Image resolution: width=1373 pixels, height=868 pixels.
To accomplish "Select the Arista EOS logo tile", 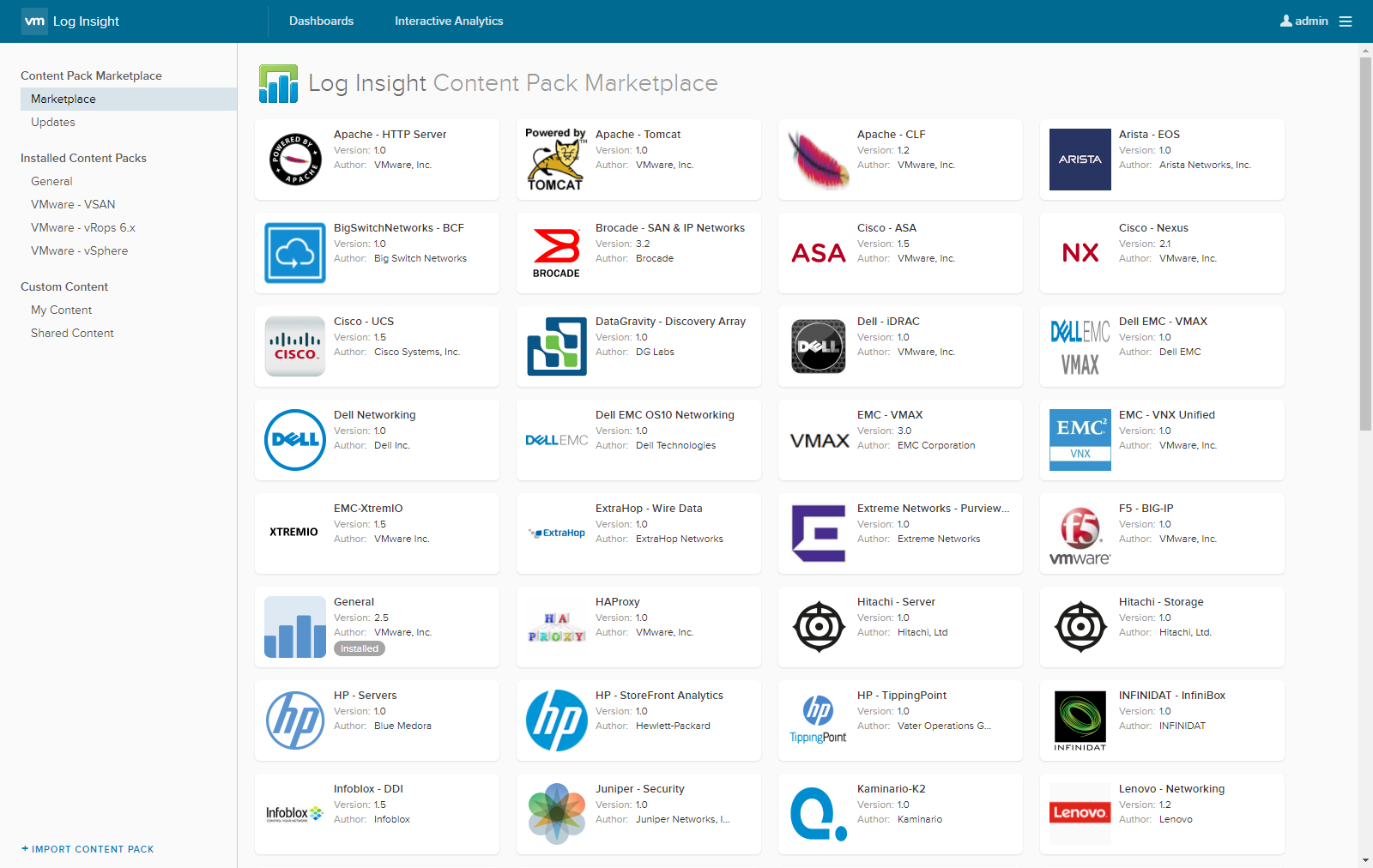I will [1080, 160].
